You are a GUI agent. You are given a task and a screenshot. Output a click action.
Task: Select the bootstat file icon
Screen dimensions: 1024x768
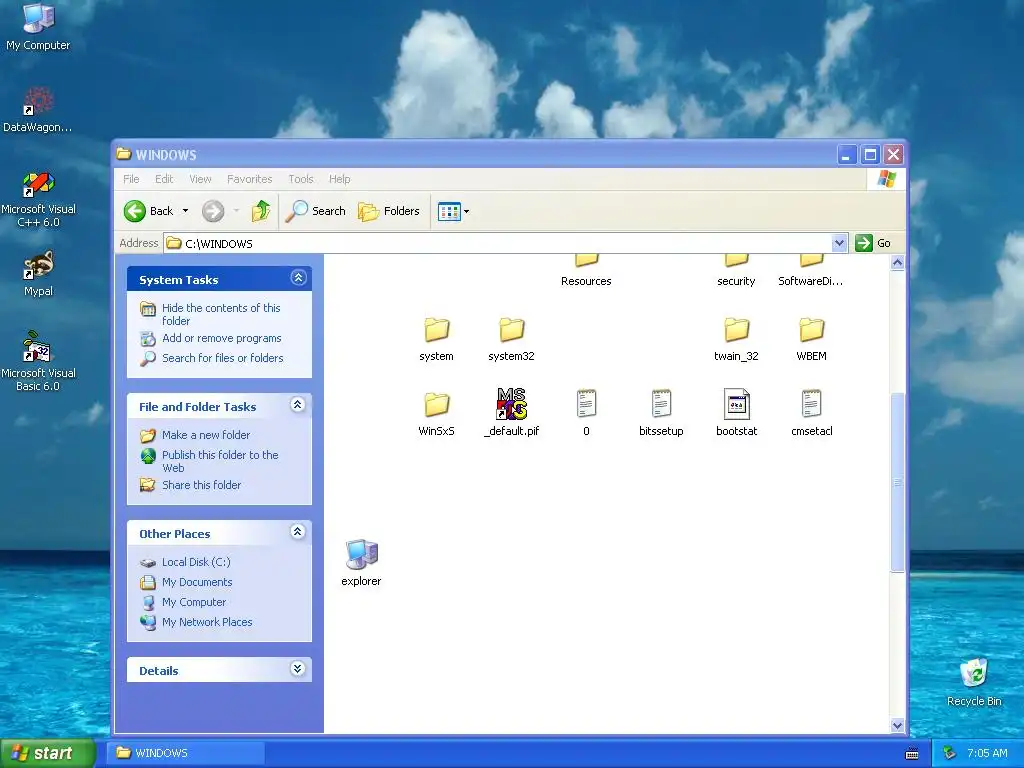pos(736,404)
